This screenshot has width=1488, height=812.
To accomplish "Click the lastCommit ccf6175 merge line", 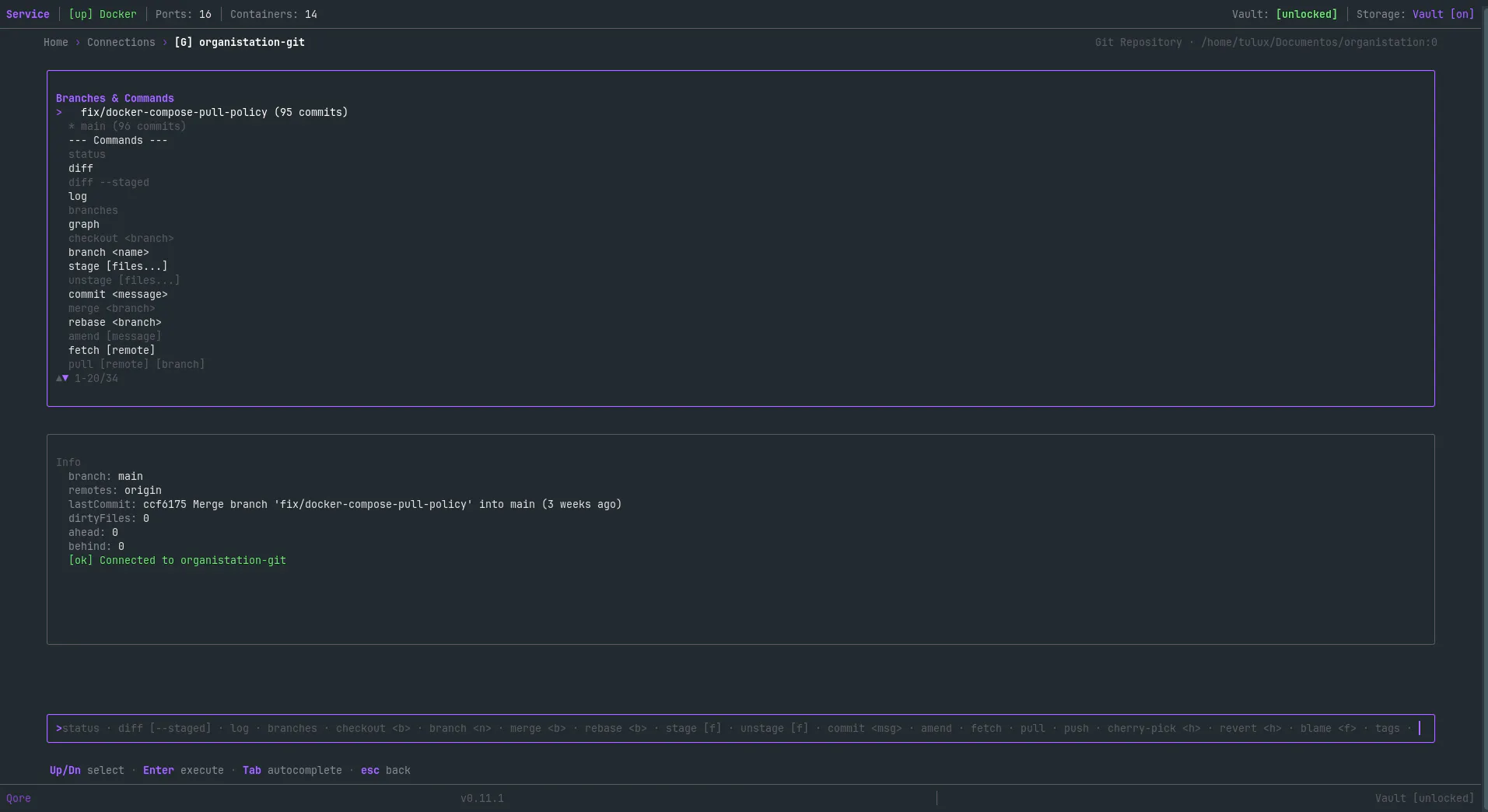I will coord(345,504).
